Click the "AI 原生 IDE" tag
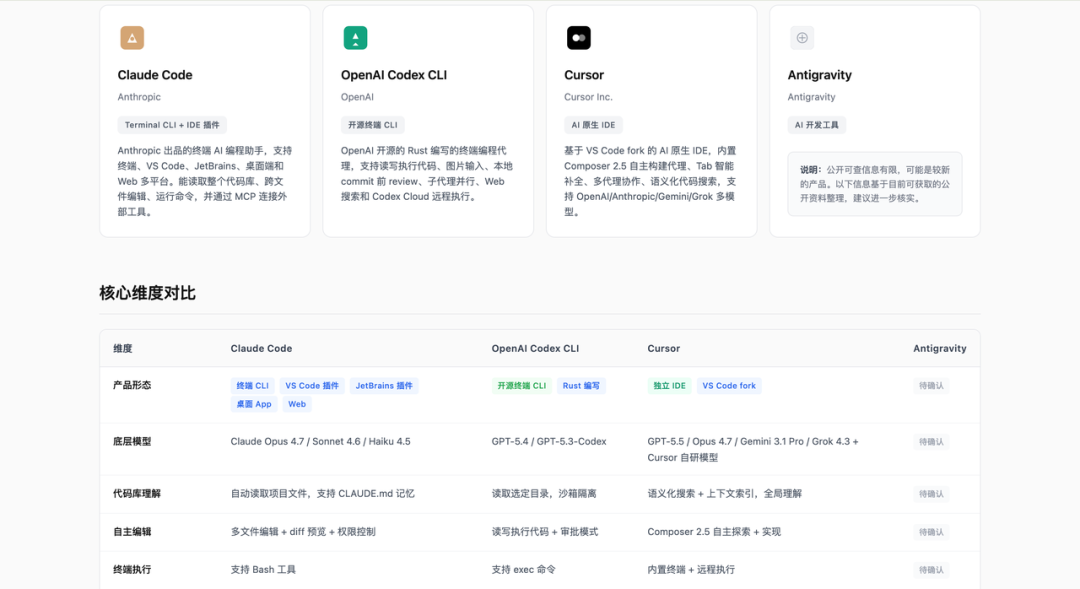The height and width of the screenshot is (589, 1080). pyautogui.click(x=593, y=125)
